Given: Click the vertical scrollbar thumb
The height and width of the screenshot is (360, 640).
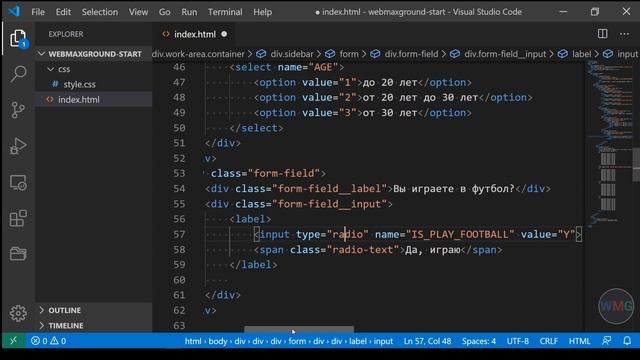Looking at the screenshot, I should coord(636,164).
